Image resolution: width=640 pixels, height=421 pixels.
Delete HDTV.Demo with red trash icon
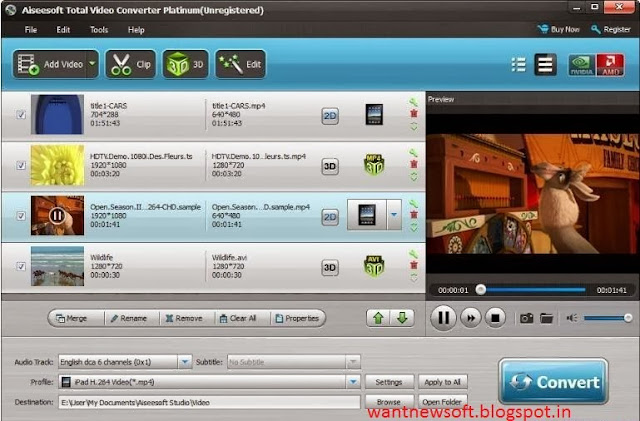[x=413, y=164]
